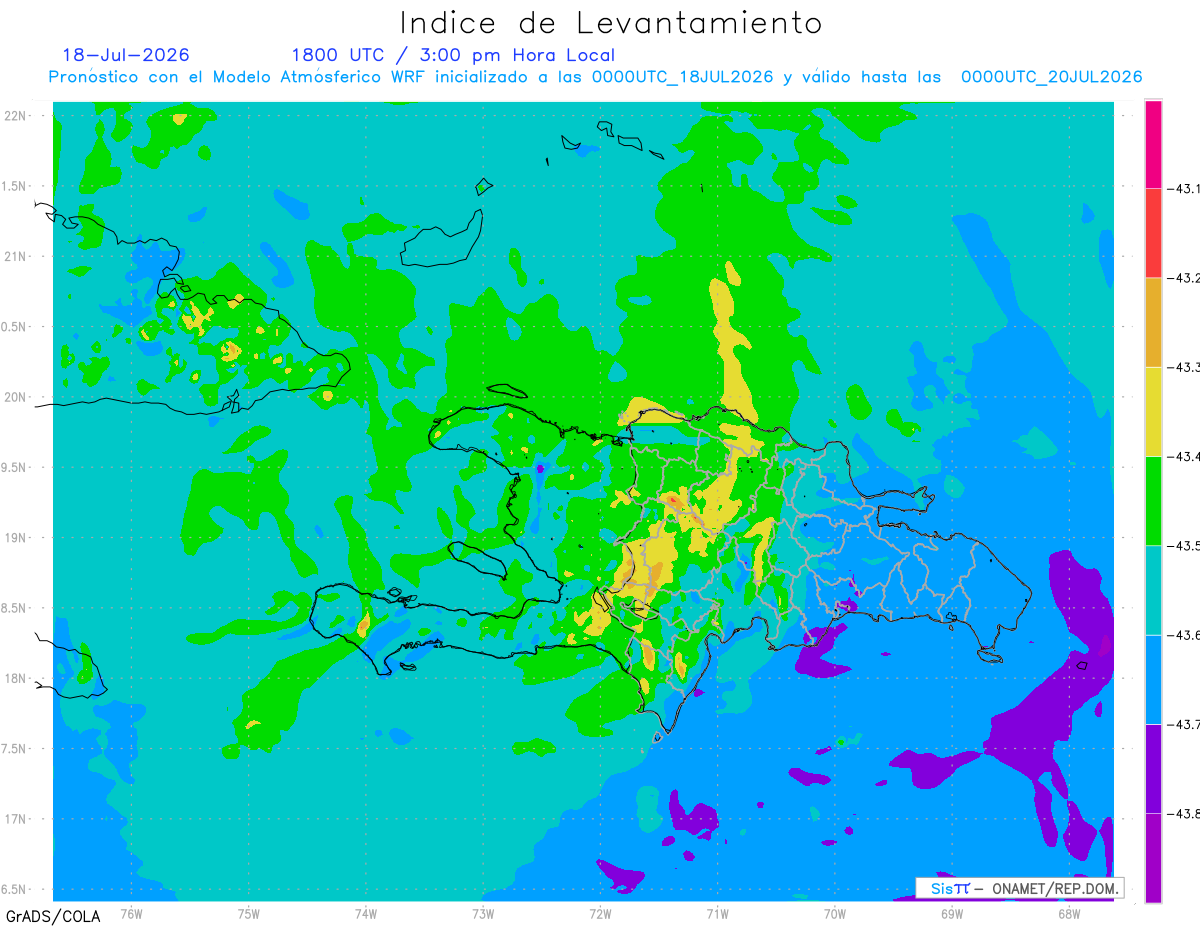The image size is (1200, 927).
Task: Click the 69W longitude label
Action: point(951,913)
